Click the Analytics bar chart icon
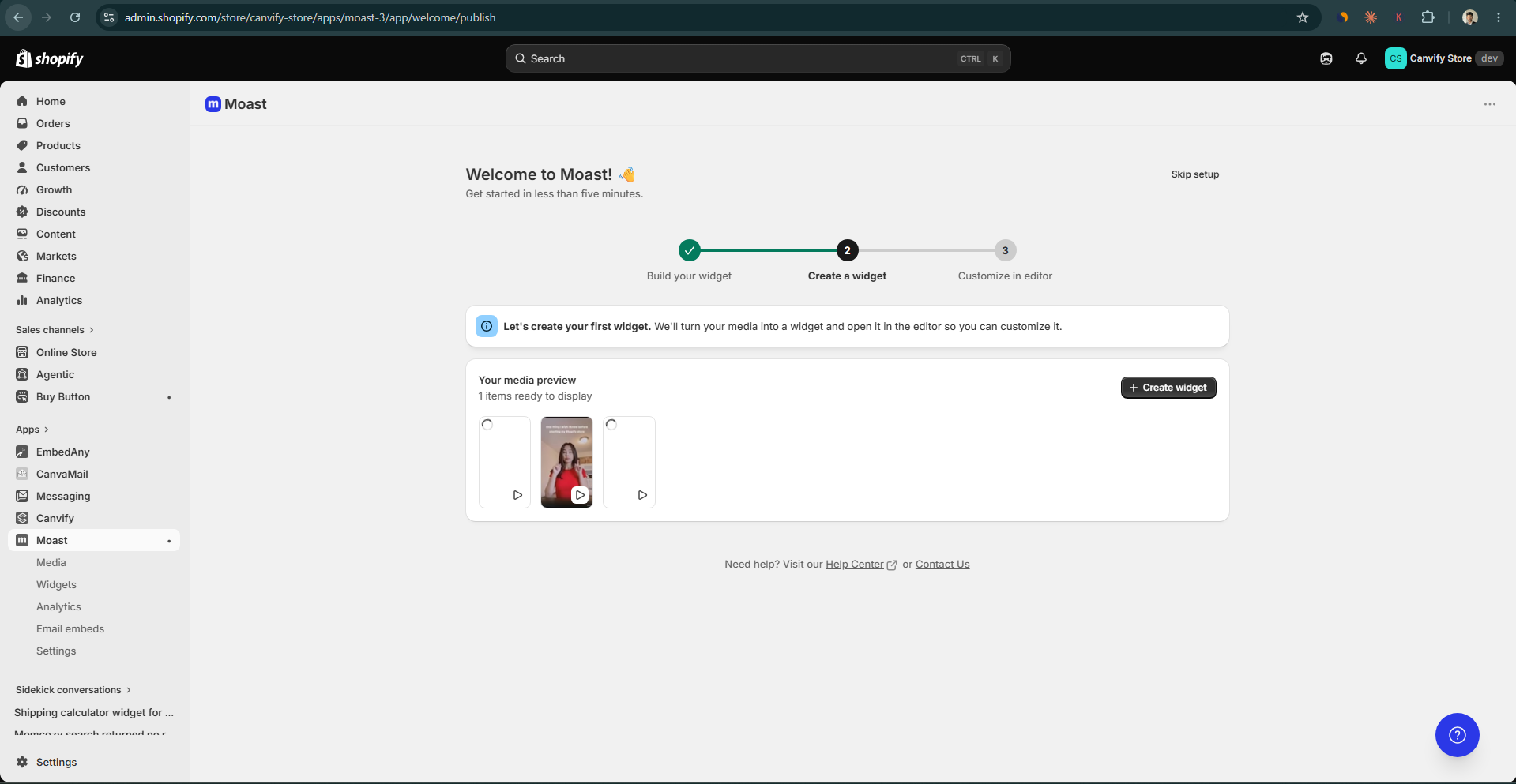The height and width of the screenshot is (784, 1516). (22, 300)
